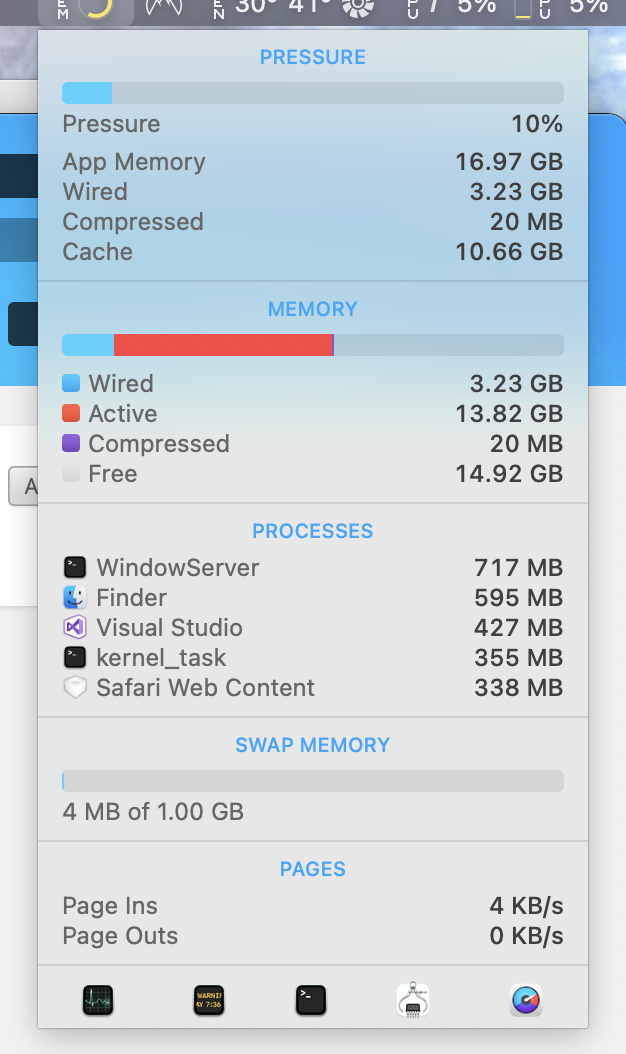
Task: Click the swap memory usage bar
Action: coord(312,781)
